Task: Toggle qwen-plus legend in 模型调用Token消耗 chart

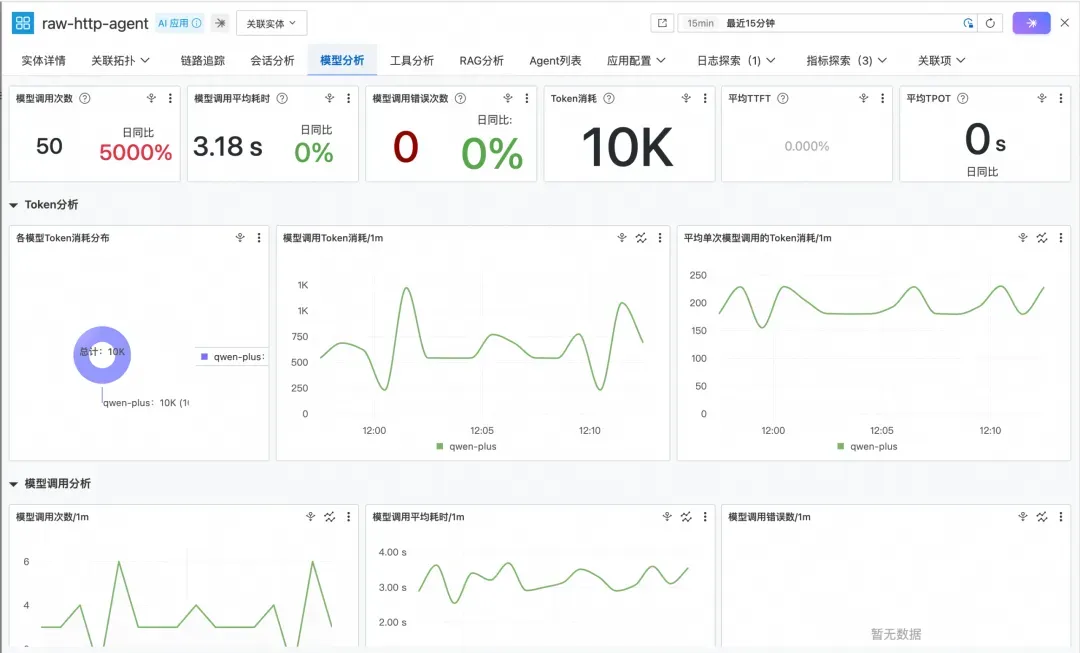Action: click(x=466, y=446)
